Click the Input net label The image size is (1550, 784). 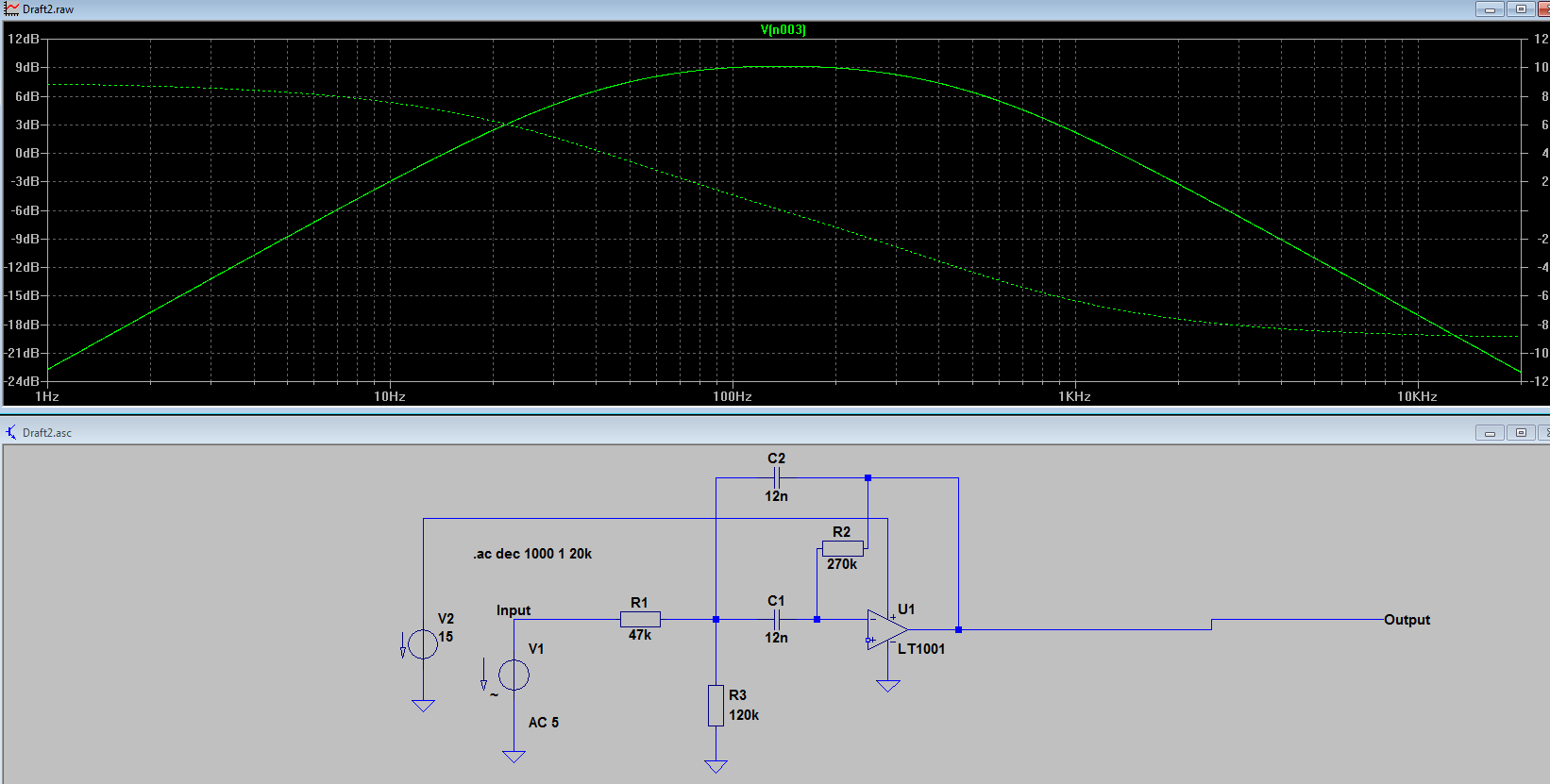(x=514, y=610)
